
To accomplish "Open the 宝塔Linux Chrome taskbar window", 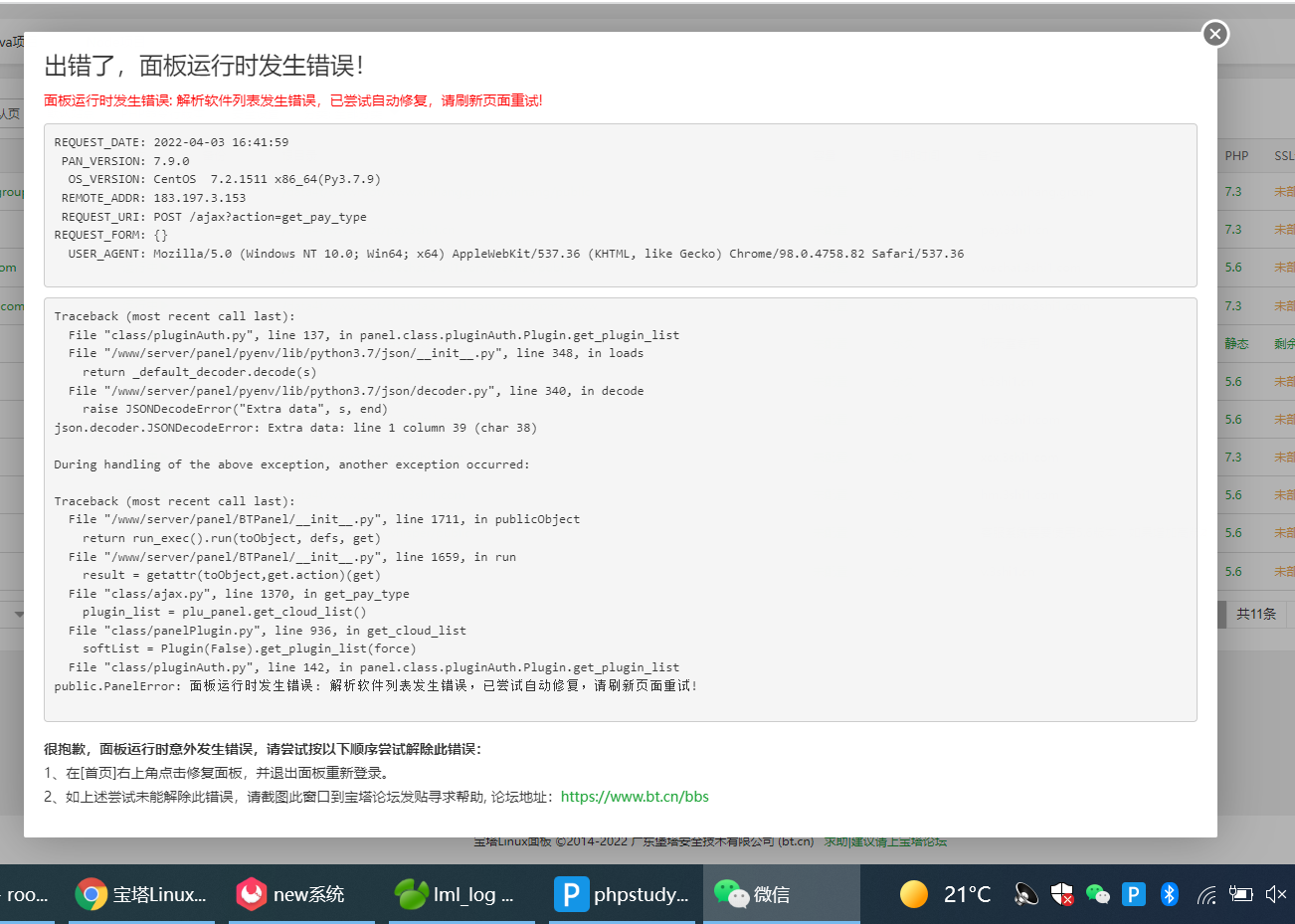I will click(x=142, y=894).
